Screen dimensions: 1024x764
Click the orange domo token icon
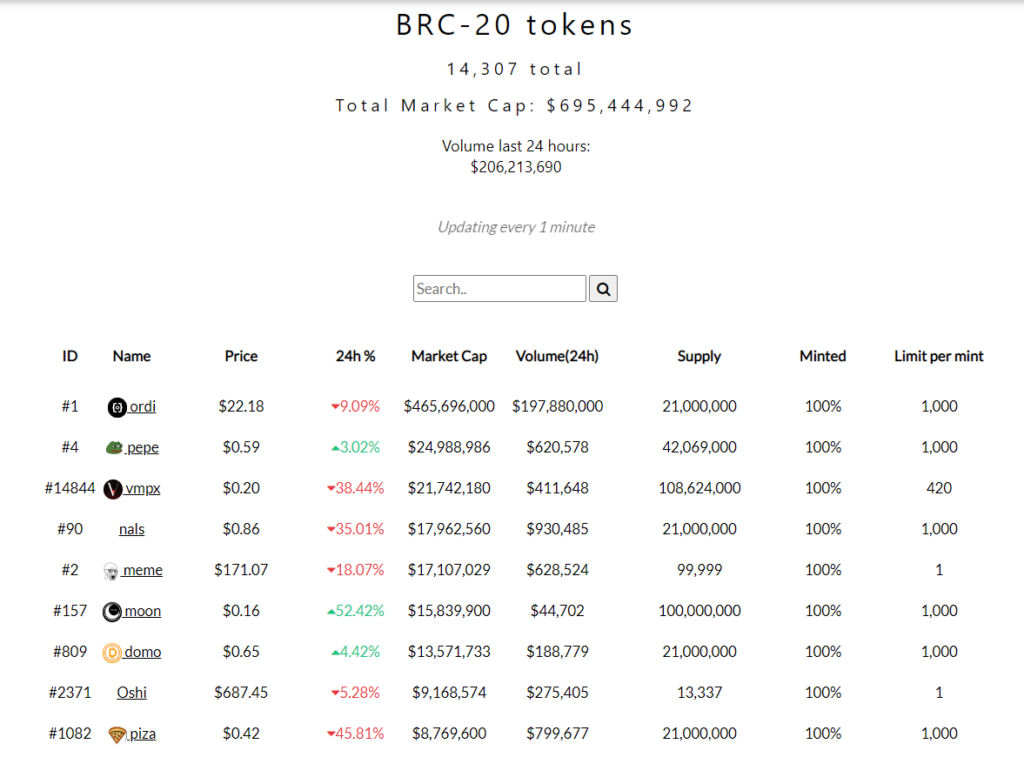coord(112,653)
